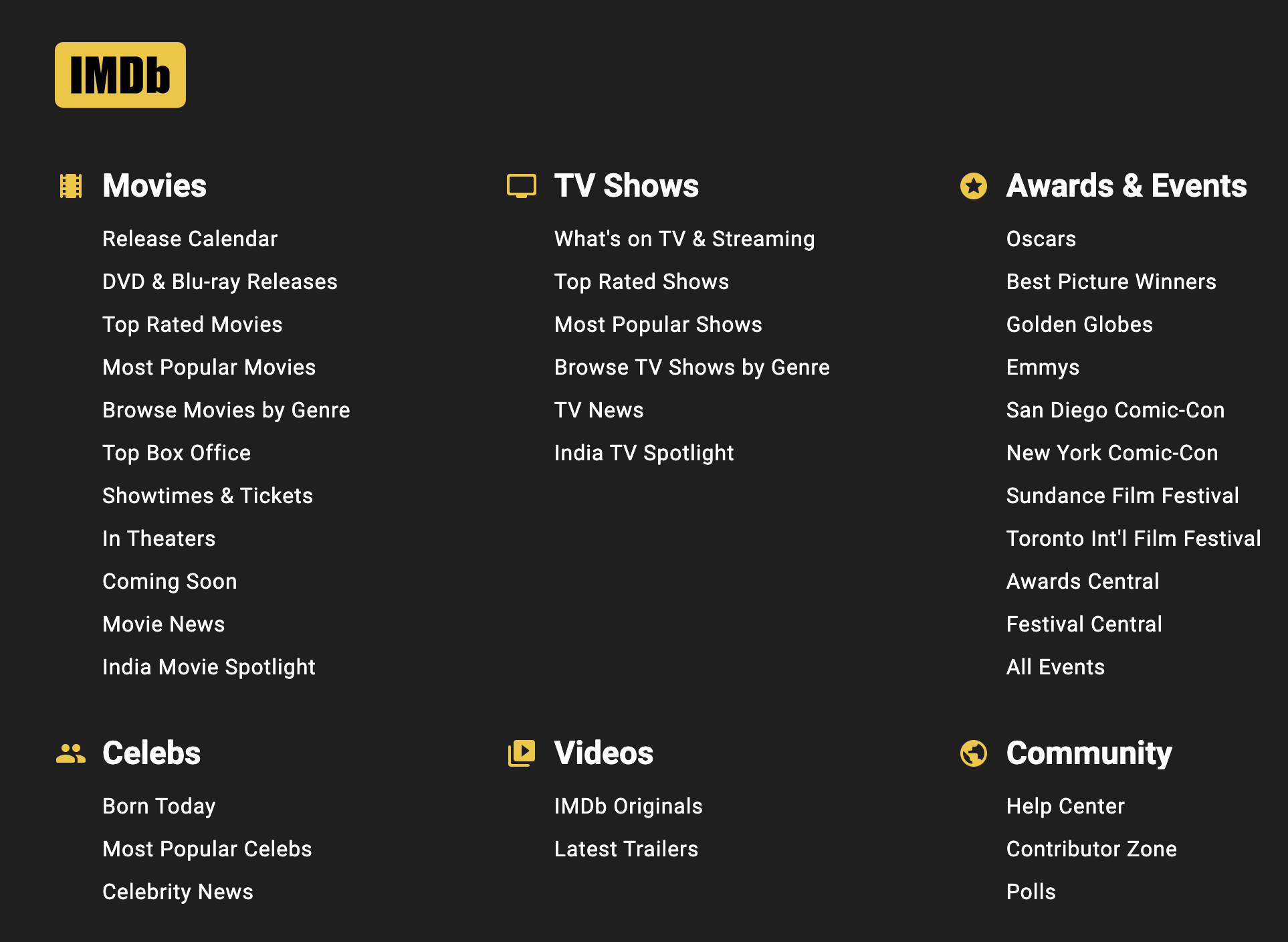Viewport: 1288px width, 942px height.
Task: Open India TV Spotlight
Action: pyautogui.click(x=644, y=453)
